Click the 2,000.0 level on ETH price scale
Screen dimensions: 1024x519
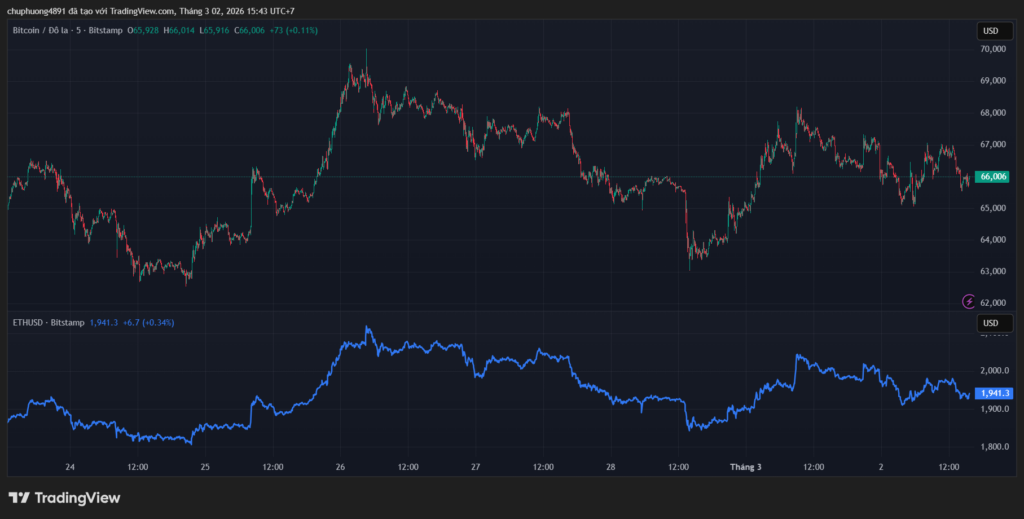(x=994, y=371)
